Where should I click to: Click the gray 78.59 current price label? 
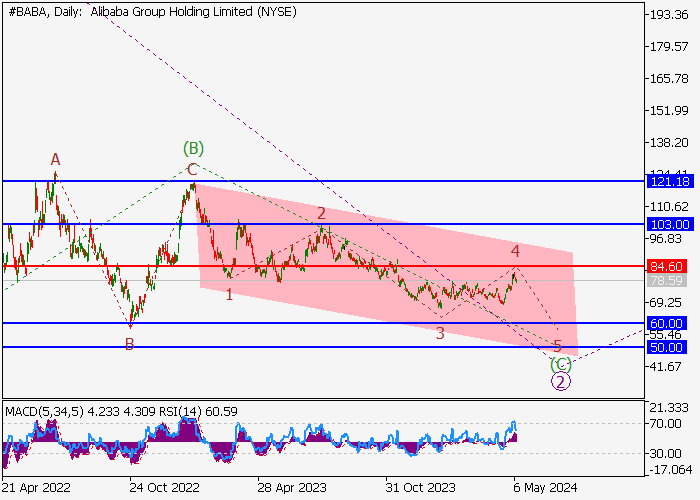click(666, 281)
